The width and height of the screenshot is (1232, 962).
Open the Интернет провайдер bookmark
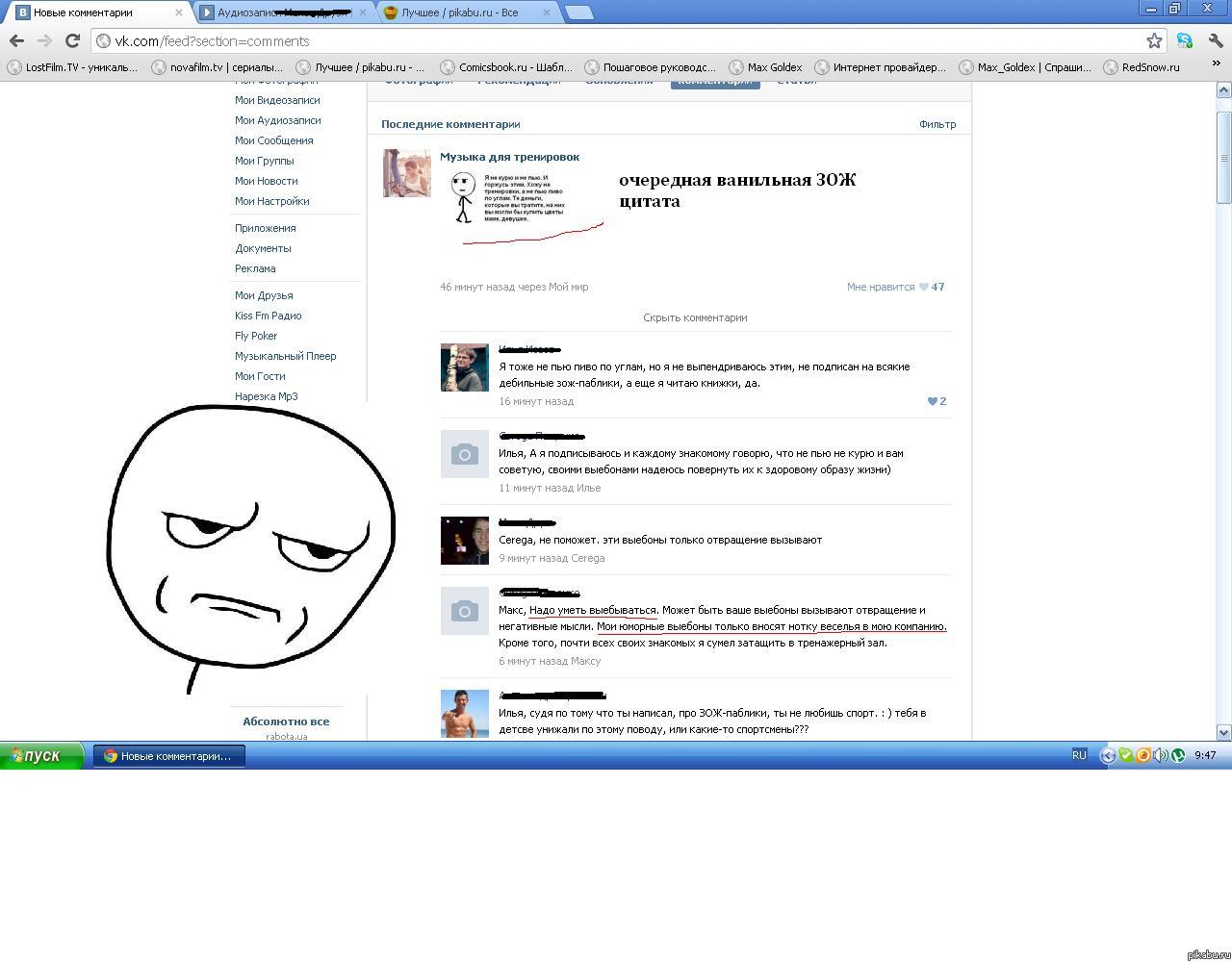881,67
